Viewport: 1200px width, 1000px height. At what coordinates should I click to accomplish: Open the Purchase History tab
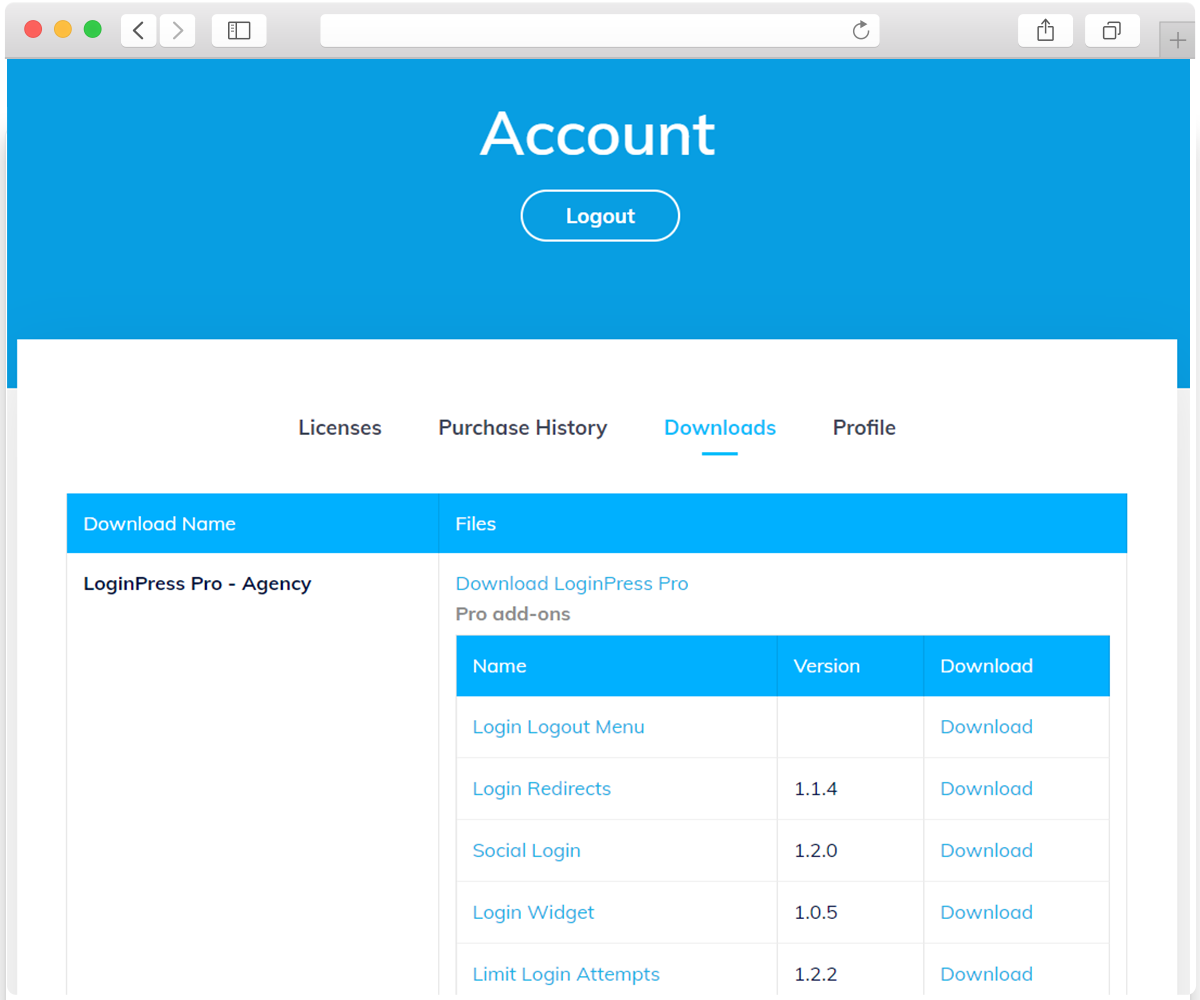pyautogui.click(x=523, y=428)
